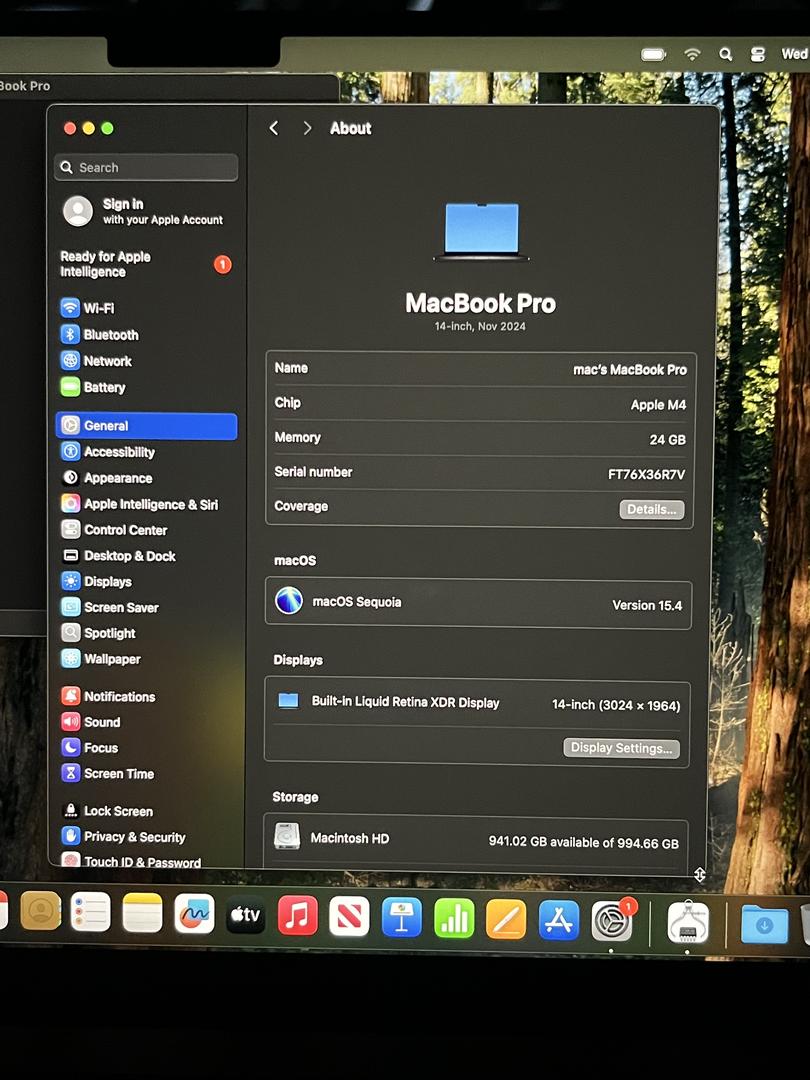Click System Settings icon in Dock
Screen dimensions: 810x1080
(x=612, y=921)
